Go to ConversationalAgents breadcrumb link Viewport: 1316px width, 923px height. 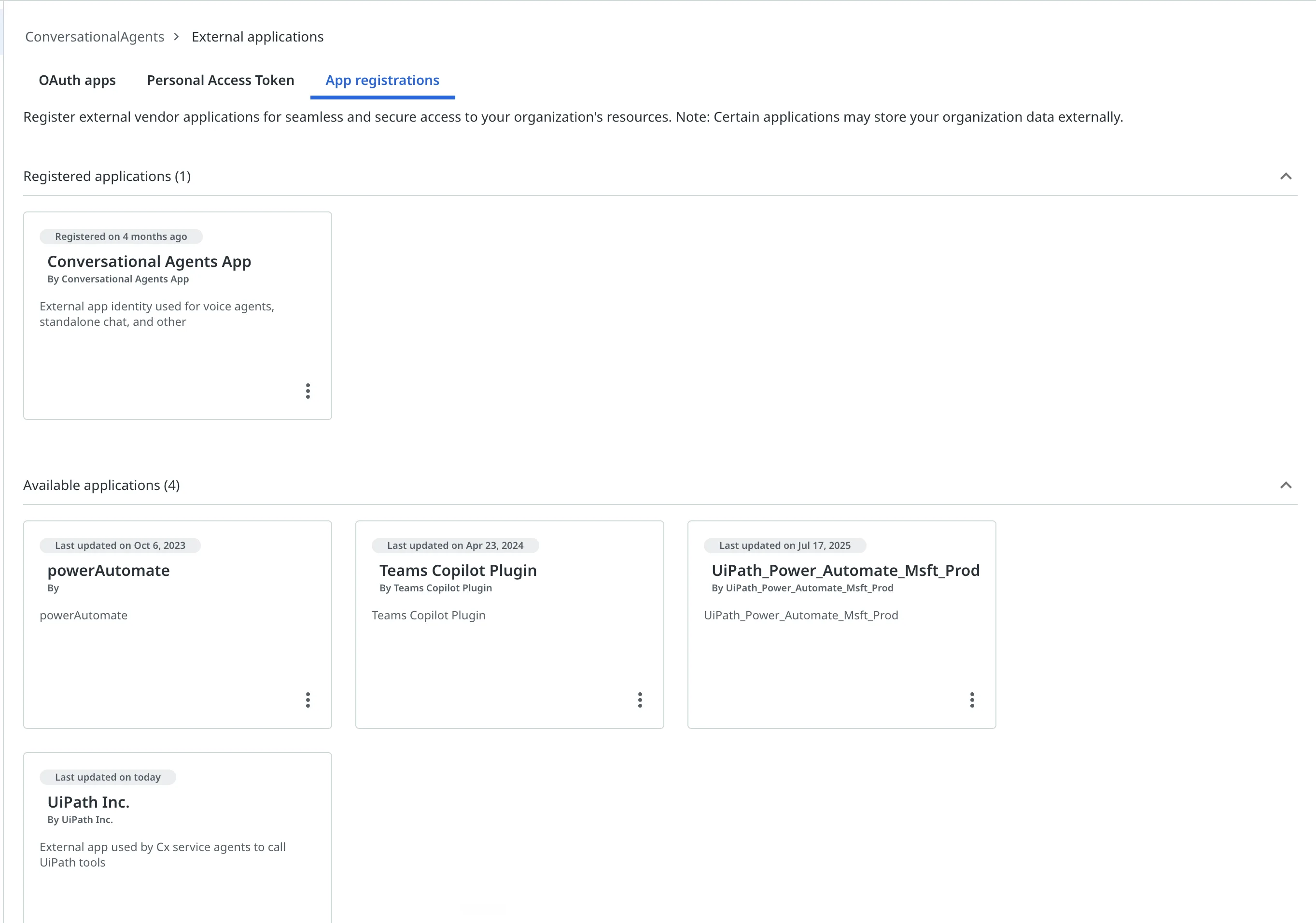[95, 37]
